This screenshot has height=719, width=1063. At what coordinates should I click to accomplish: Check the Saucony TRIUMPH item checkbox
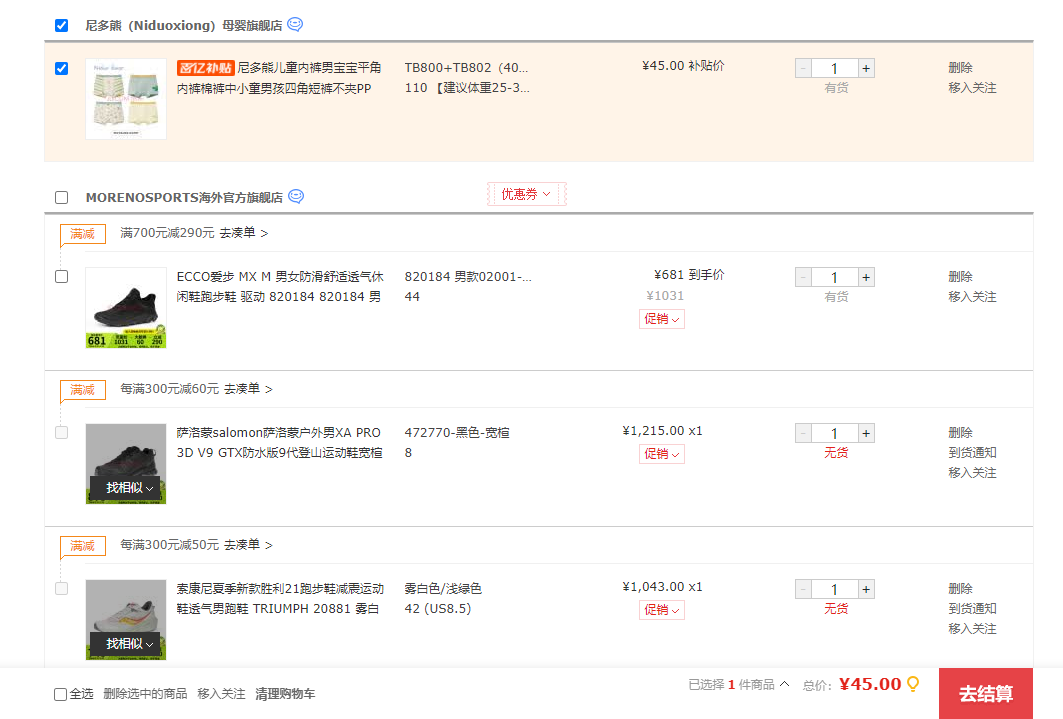pos(62,588)
